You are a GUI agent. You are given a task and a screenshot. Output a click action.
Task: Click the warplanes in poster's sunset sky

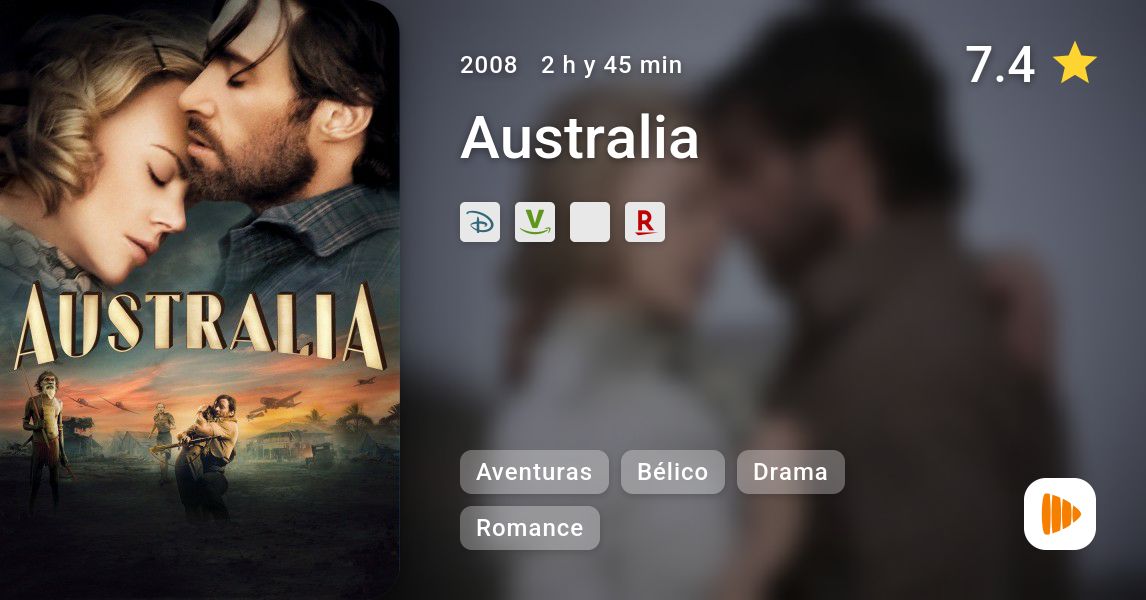[276, 403]
